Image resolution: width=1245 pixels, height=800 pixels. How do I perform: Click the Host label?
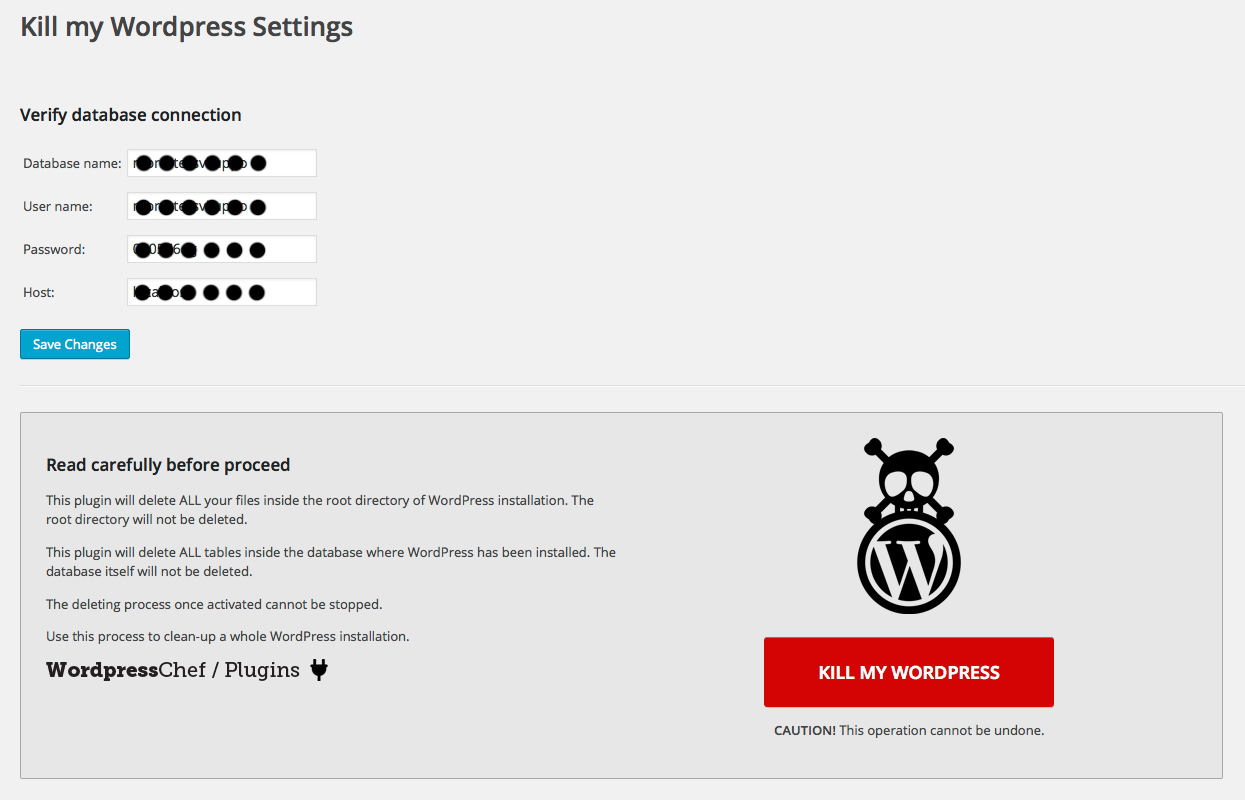tap(39, 292)
